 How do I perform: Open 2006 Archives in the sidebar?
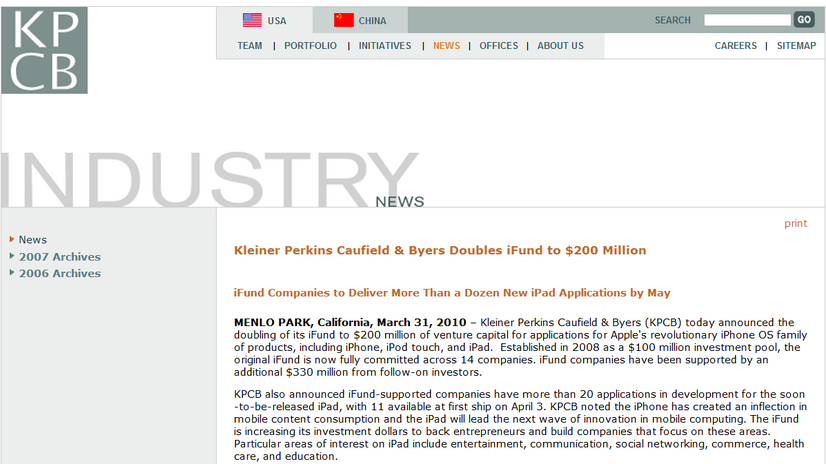(x=60, y=273)
